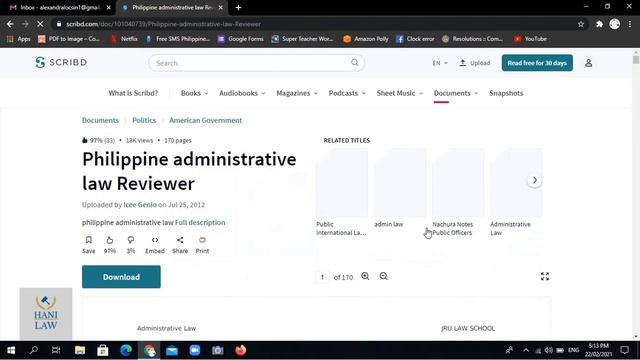Close the Philippine administrative law tab
Image resolution: width=640 pixels, height=360 pixels.
coord(220,7)
